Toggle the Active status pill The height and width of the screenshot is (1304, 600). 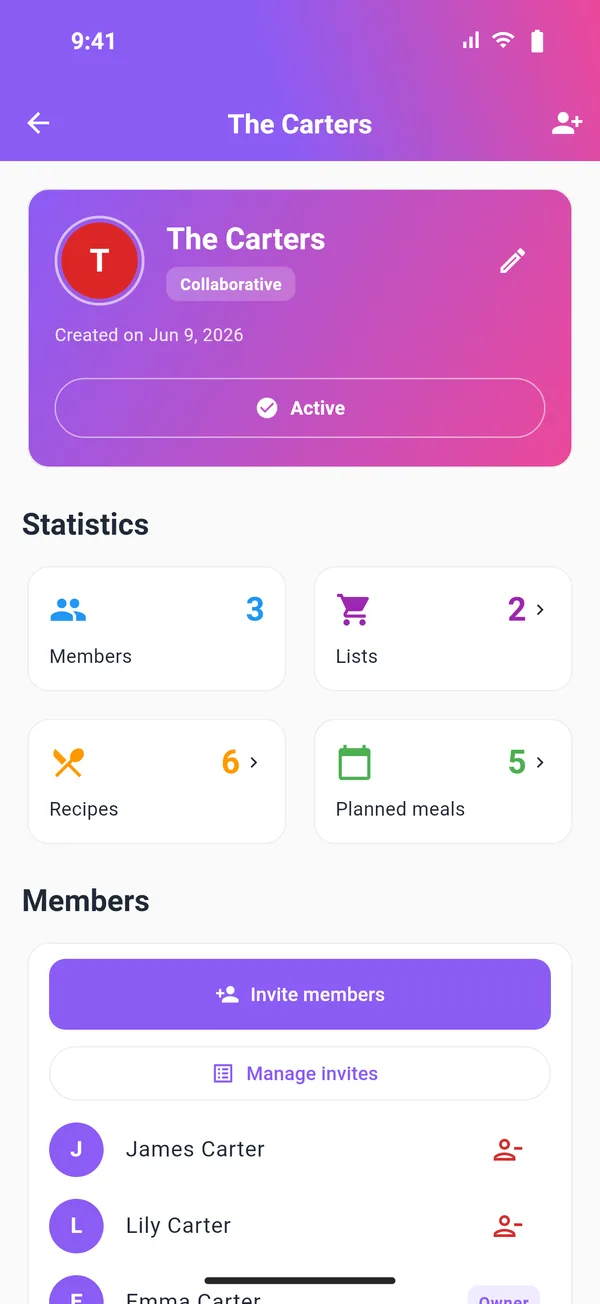click(x=300, y=408)
